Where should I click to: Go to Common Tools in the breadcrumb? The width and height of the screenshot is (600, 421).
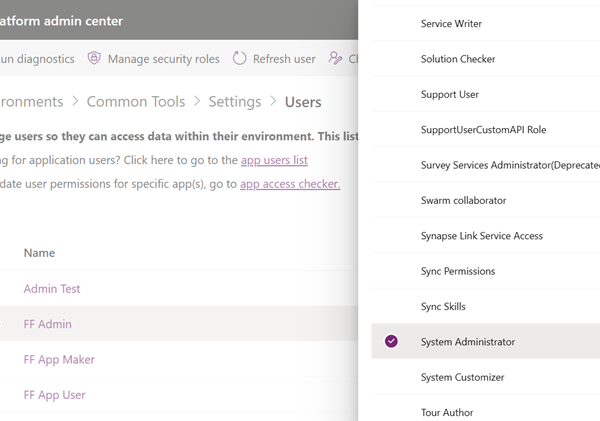coord(135,102)
